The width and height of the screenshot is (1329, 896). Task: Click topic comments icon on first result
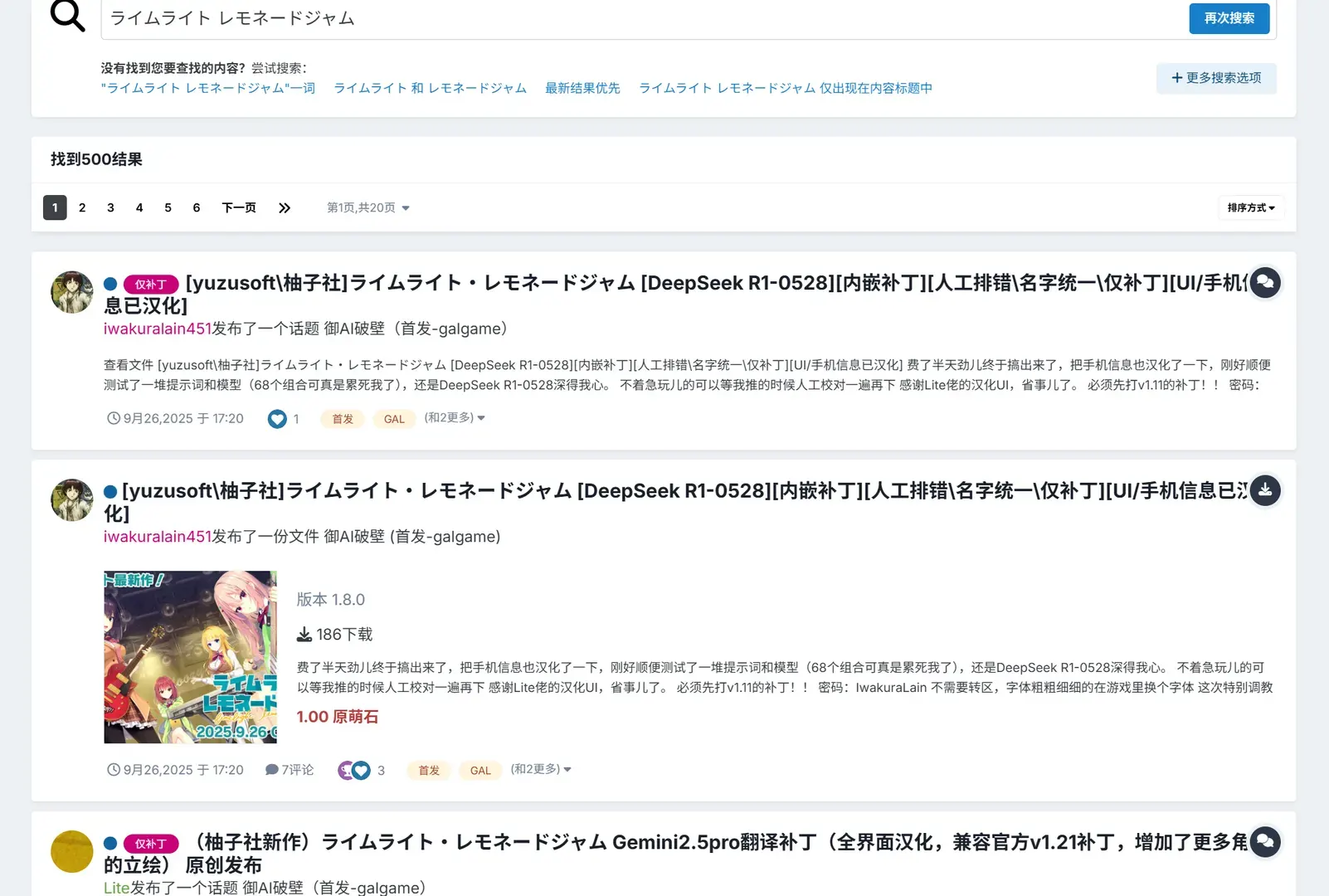pyautogui.click(x=1264, y=283)
